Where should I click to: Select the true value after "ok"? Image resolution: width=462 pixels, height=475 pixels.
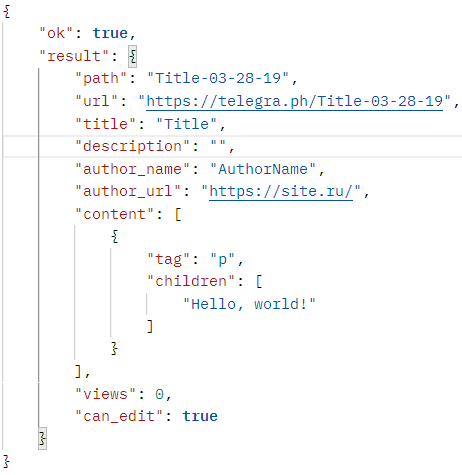tap(110, 33)
